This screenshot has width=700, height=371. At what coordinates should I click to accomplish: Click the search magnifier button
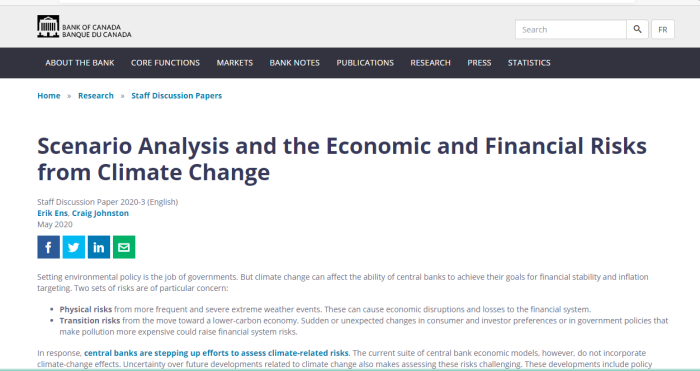coord(637,29)
